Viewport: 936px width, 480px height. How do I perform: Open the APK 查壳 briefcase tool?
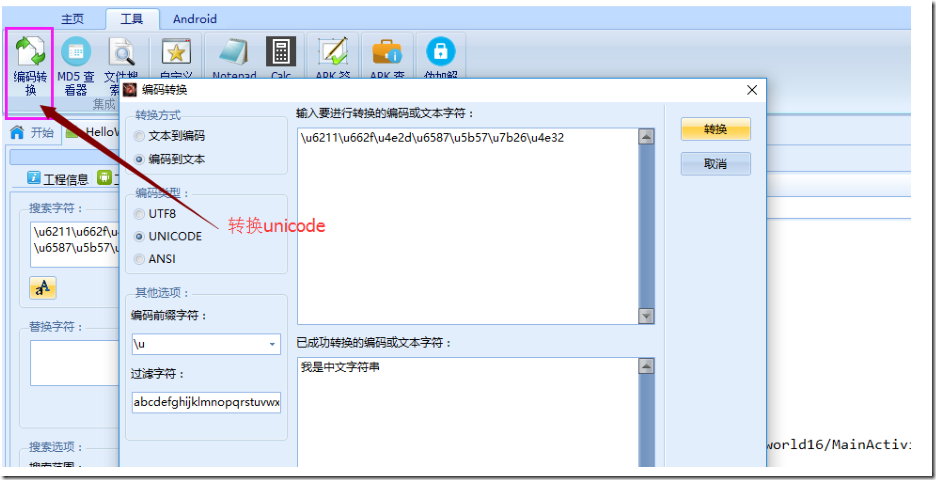tap(387, 59)
